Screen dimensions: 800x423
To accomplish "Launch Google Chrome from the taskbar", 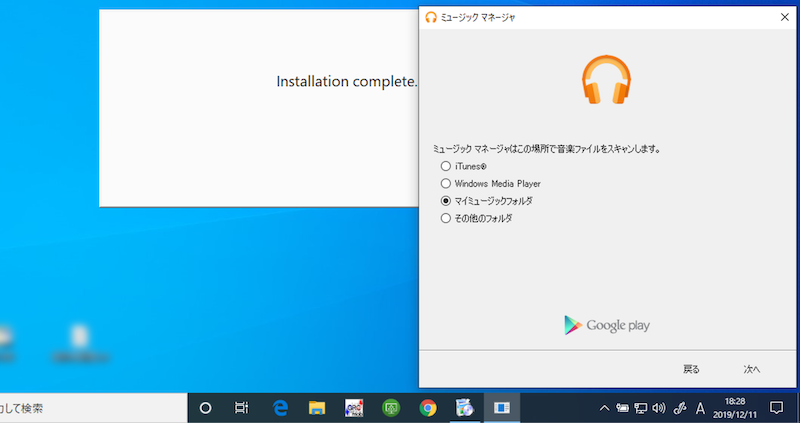I will click(x=428, y=408).
